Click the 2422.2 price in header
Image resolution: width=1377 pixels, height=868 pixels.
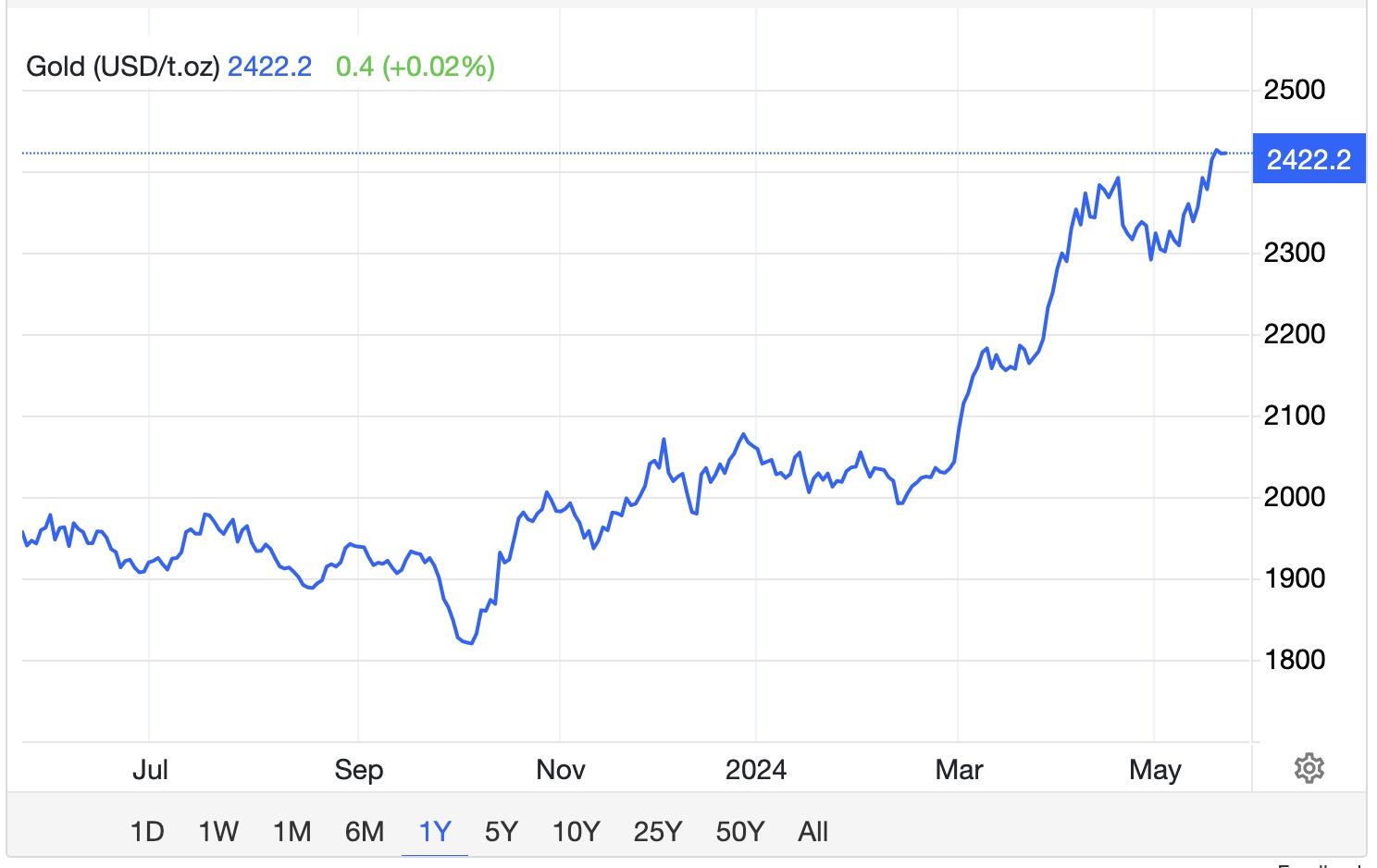pos(270,67)
